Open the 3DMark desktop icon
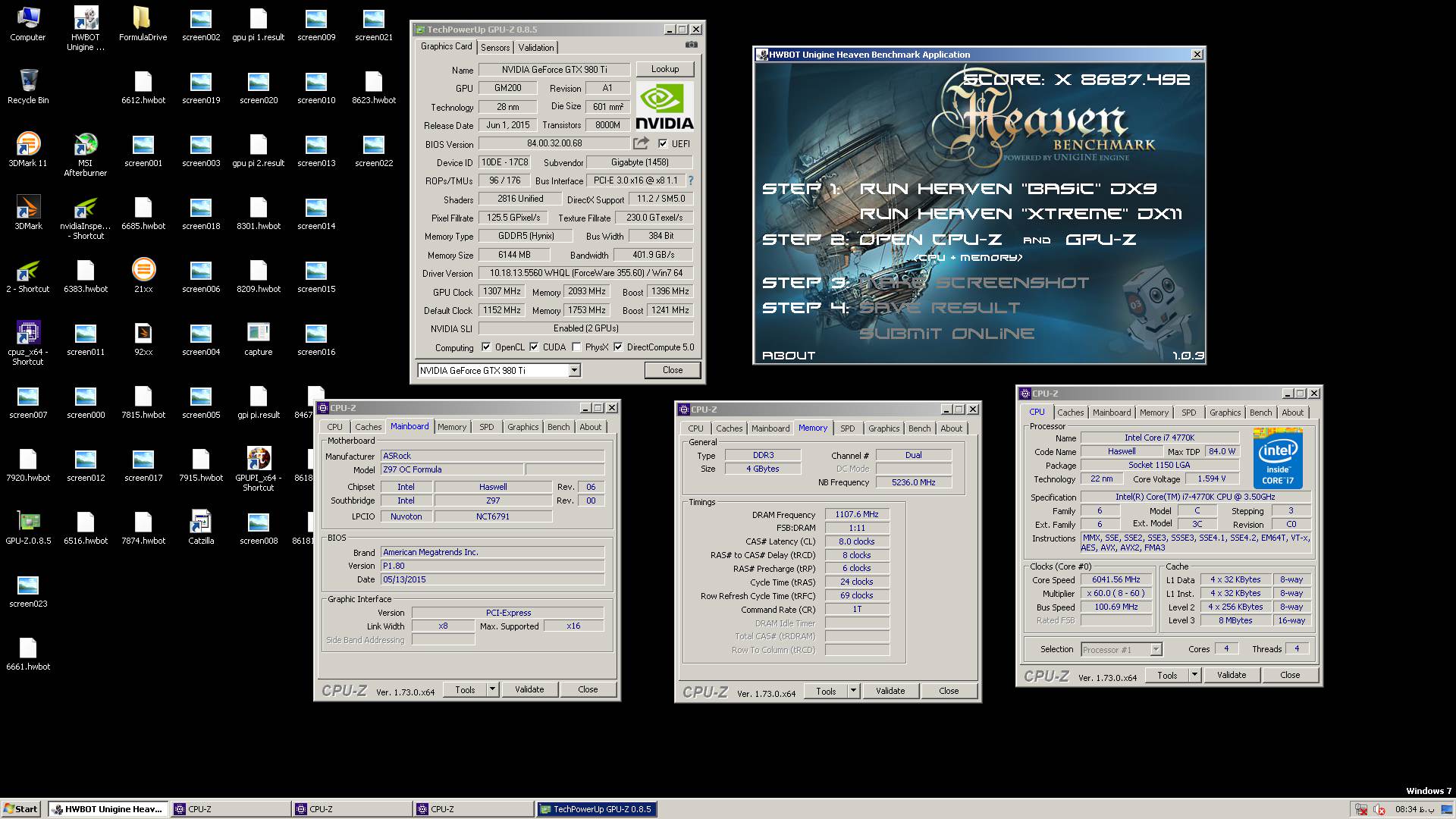 coord(28,212)
